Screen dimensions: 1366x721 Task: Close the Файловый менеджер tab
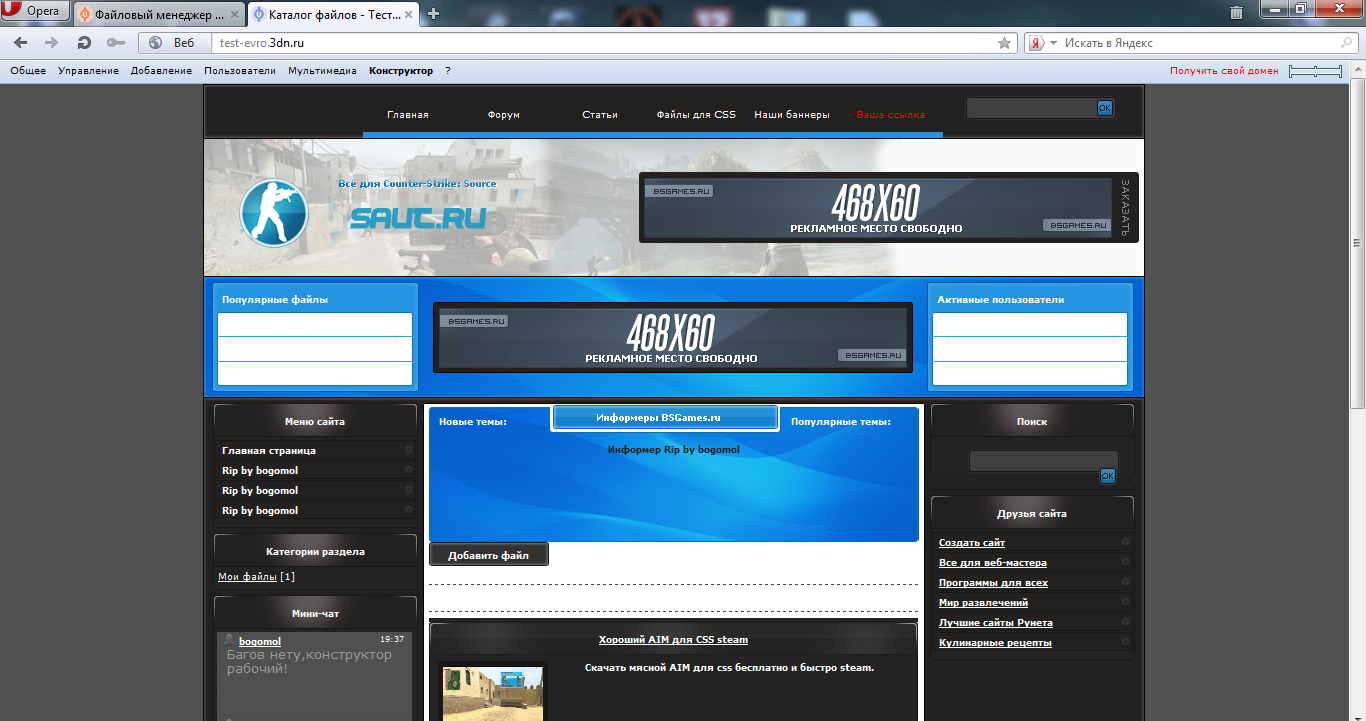(x=234, y=14)
